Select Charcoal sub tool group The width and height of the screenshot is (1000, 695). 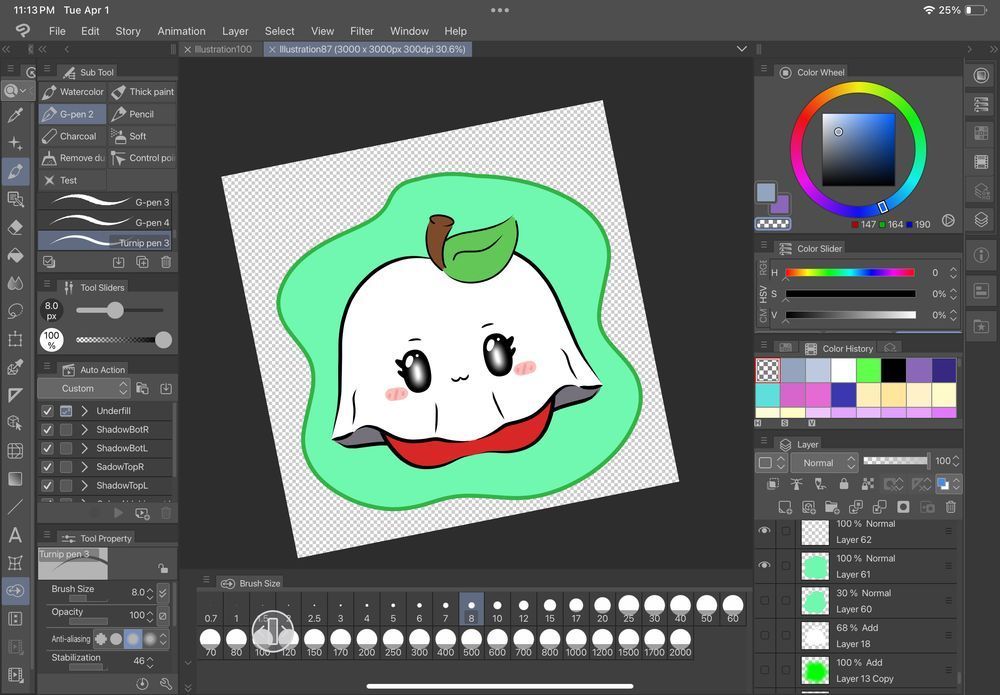pos(72,136)
